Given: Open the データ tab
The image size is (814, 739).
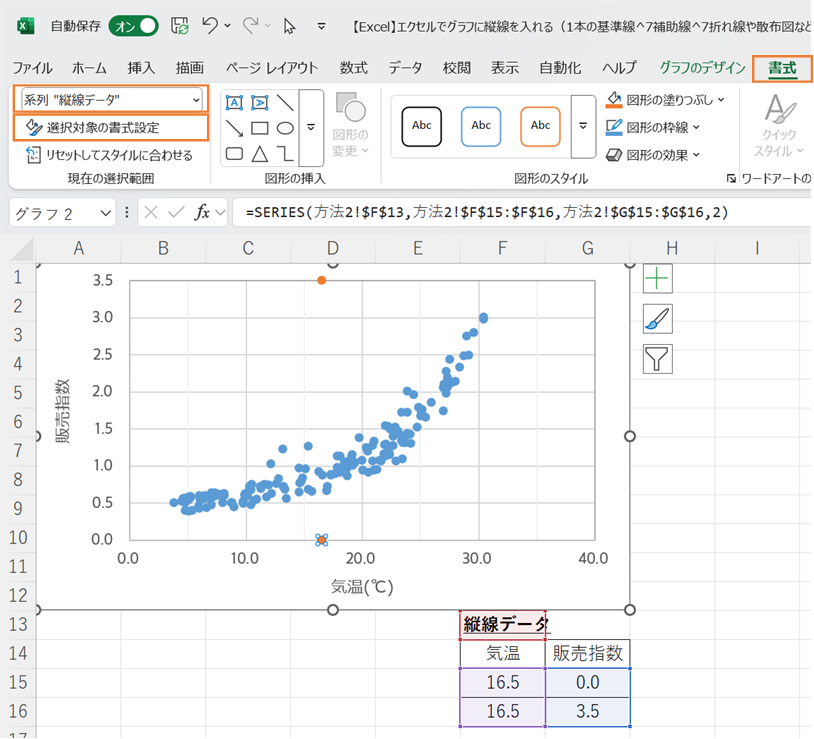Looking at the screenshot, I should click(405, 68).
